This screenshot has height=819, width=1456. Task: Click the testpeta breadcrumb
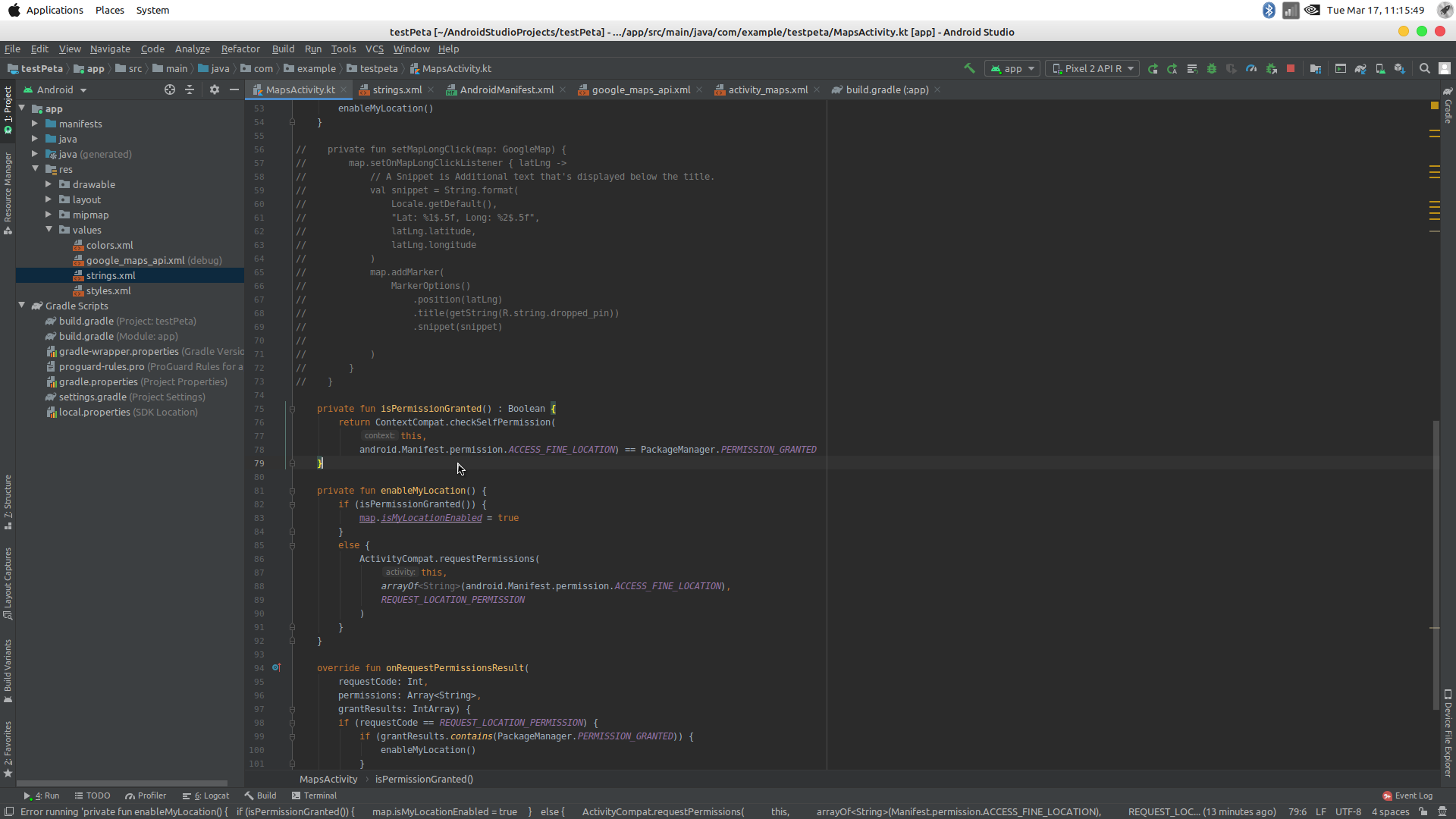pyautogui.click(x=372, y=68)
